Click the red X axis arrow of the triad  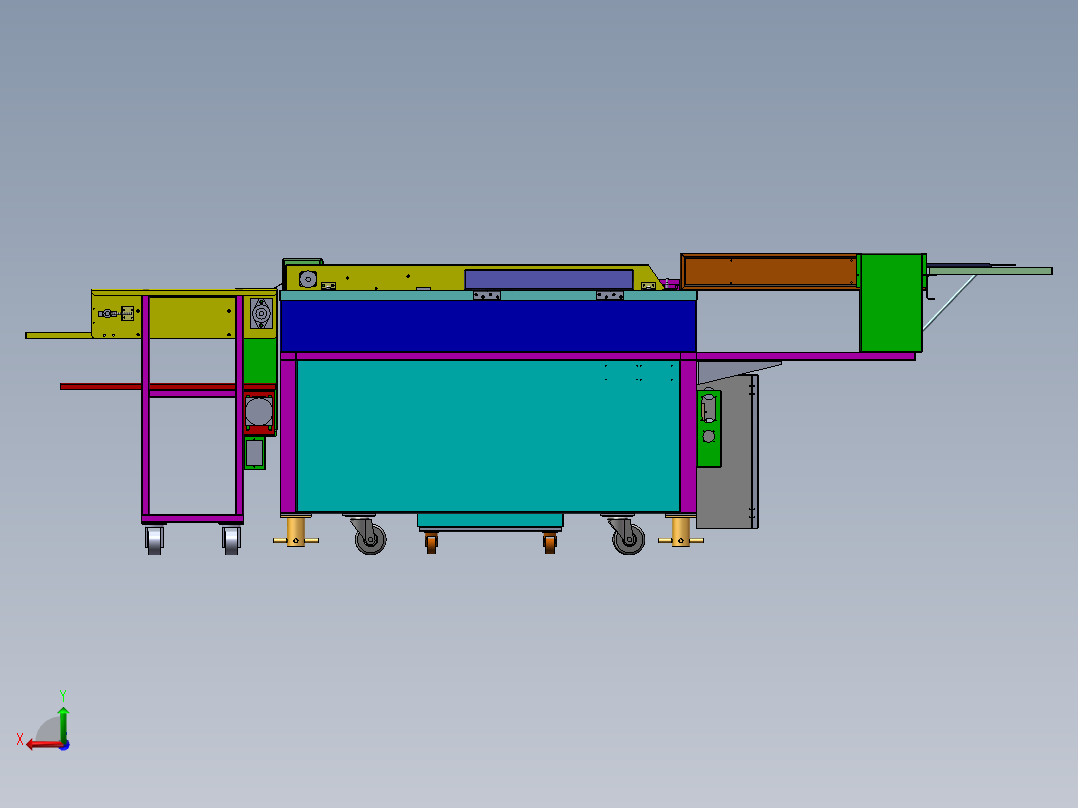coord(43,745)
